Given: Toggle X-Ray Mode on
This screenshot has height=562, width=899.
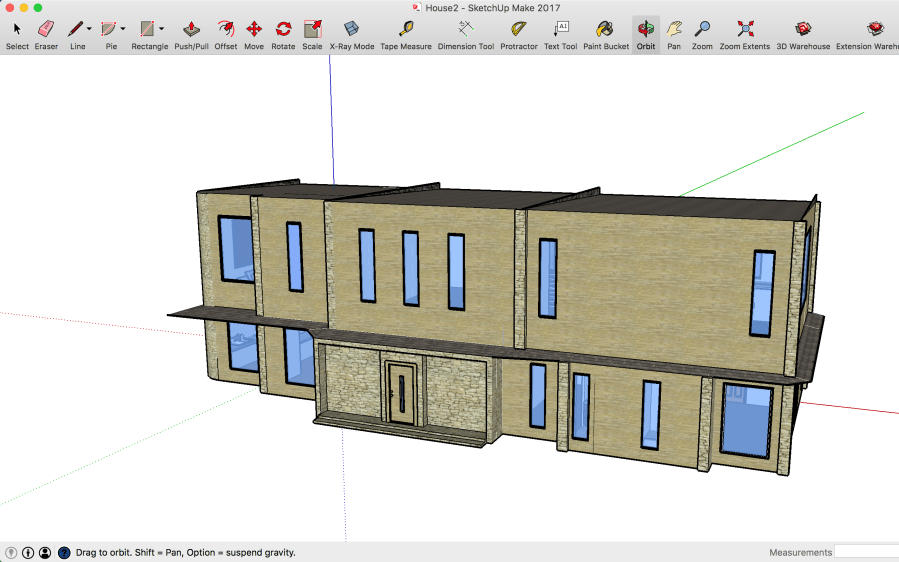Looking at the screenshot, I should click(x=352, y=30).
